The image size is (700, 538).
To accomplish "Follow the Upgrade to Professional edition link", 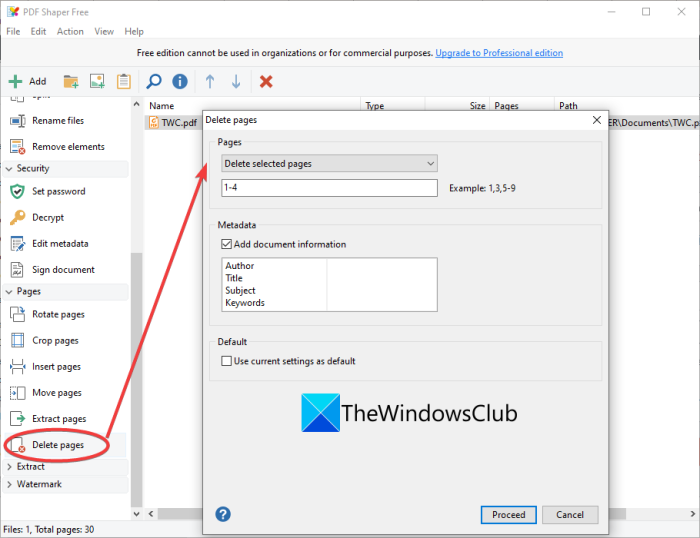I will (x=499, y=53).
